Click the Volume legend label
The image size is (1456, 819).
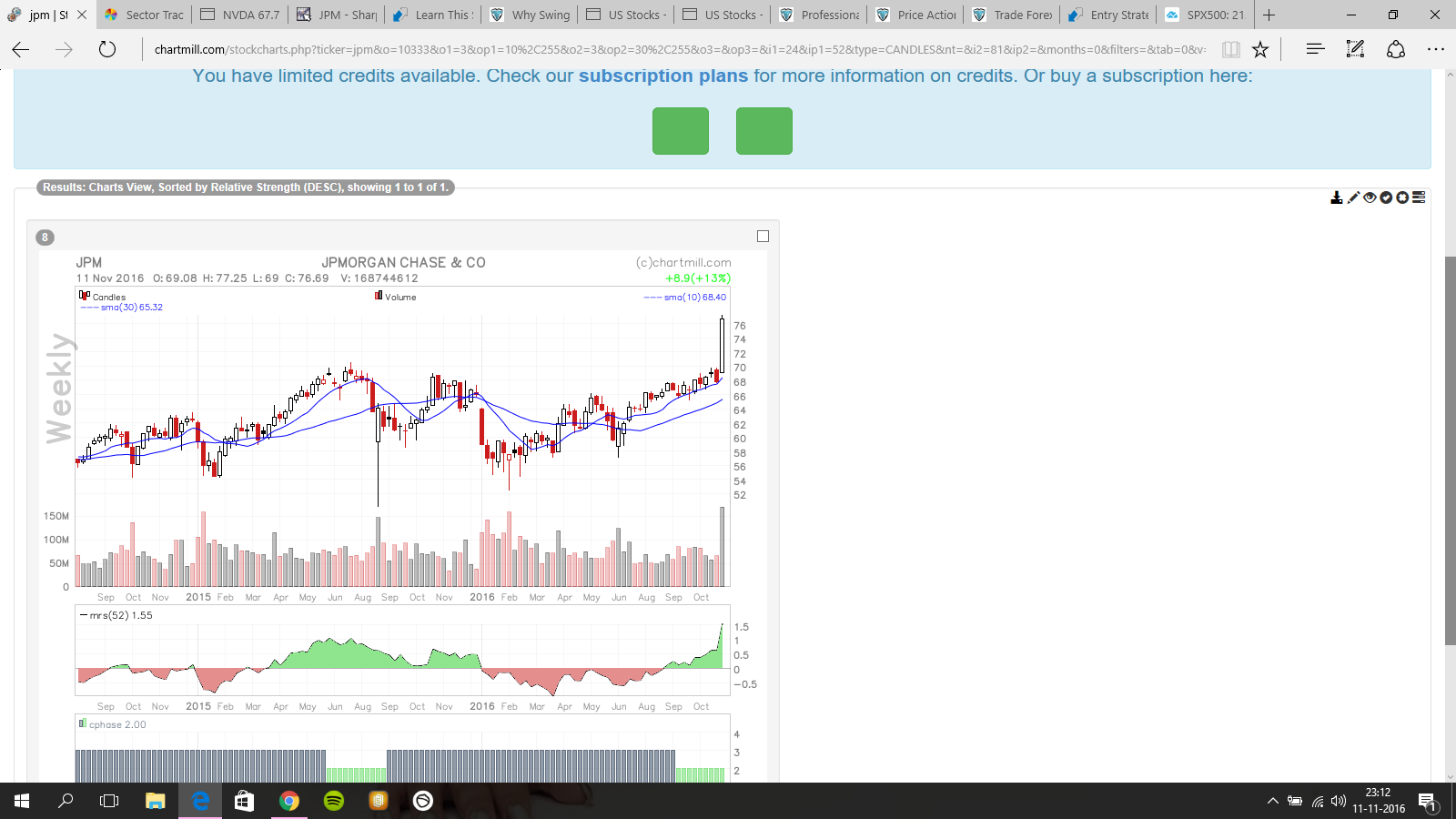point(400,297)
